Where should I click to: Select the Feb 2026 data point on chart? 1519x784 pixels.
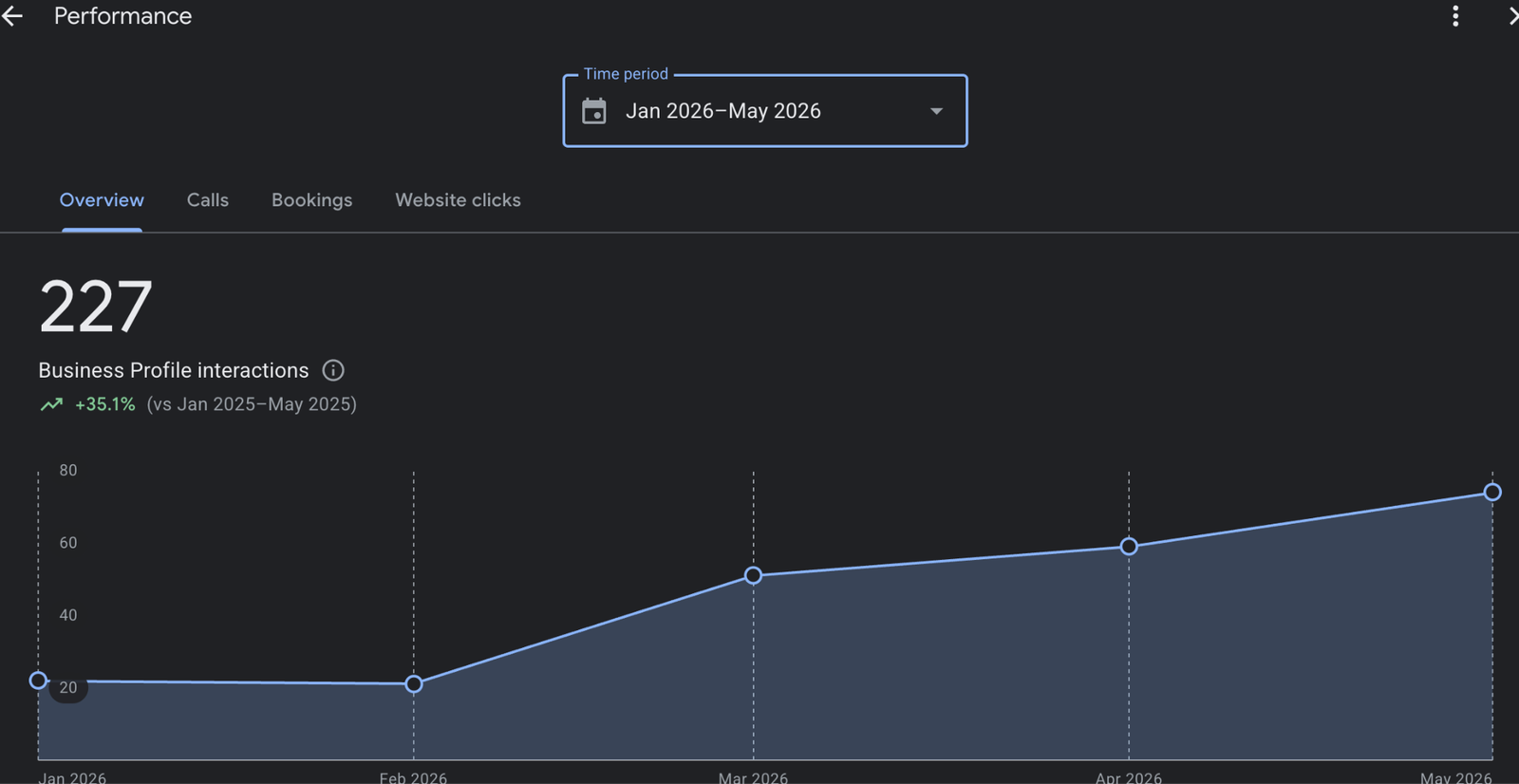(x=414, y=684)
